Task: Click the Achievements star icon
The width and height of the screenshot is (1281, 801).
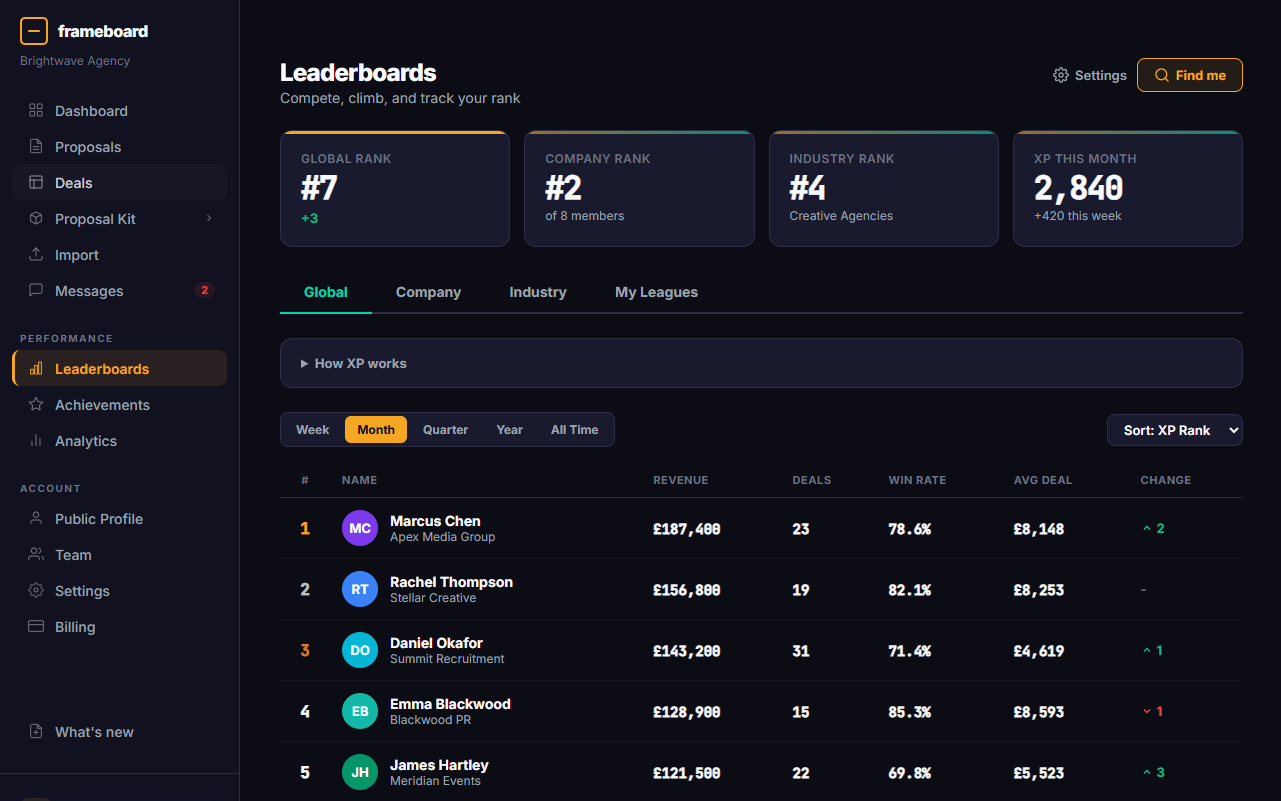Action: pos(36,405)
